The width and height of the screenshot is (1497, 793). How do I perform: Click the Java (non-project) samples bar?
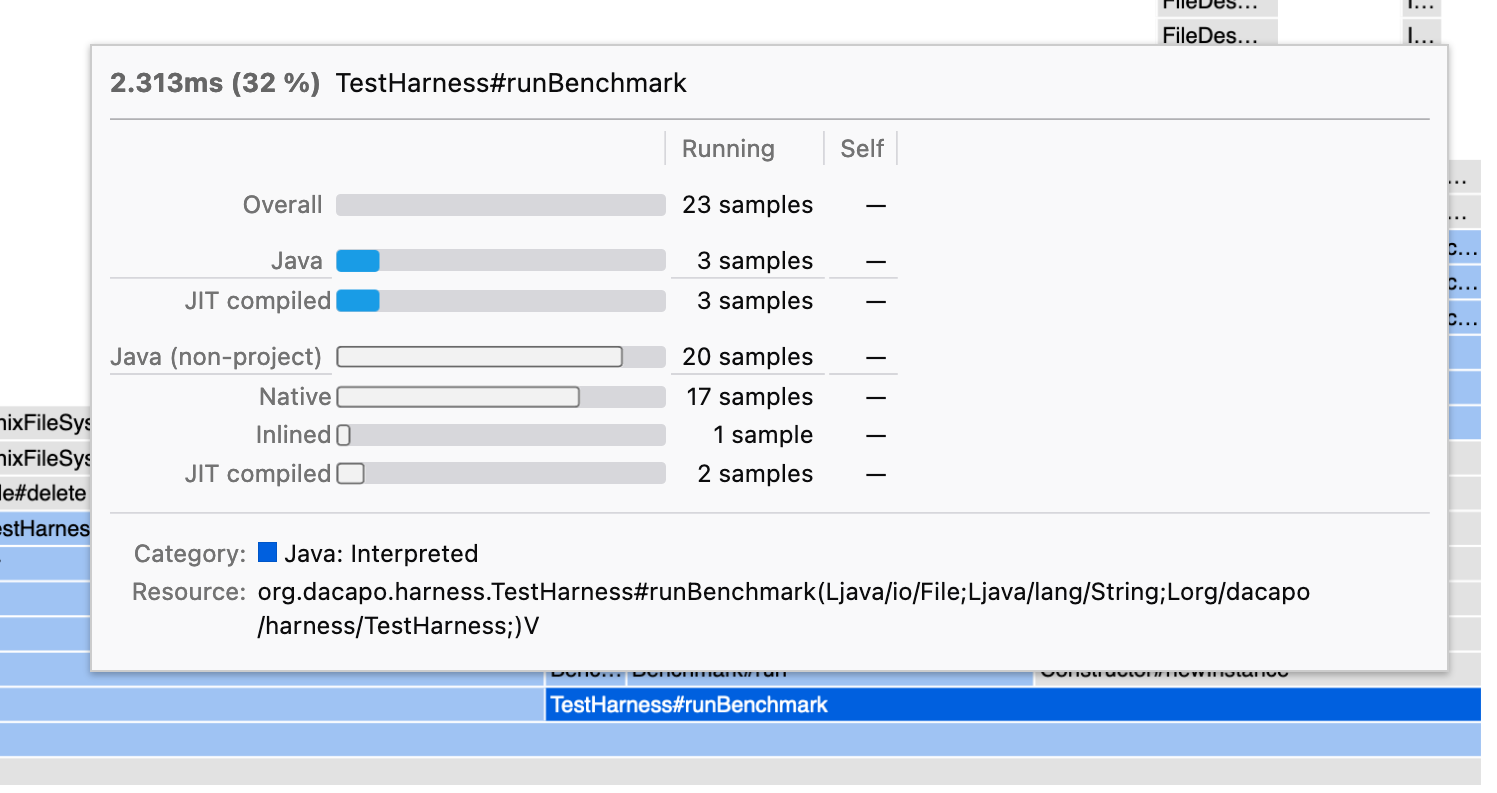(480, 357)
